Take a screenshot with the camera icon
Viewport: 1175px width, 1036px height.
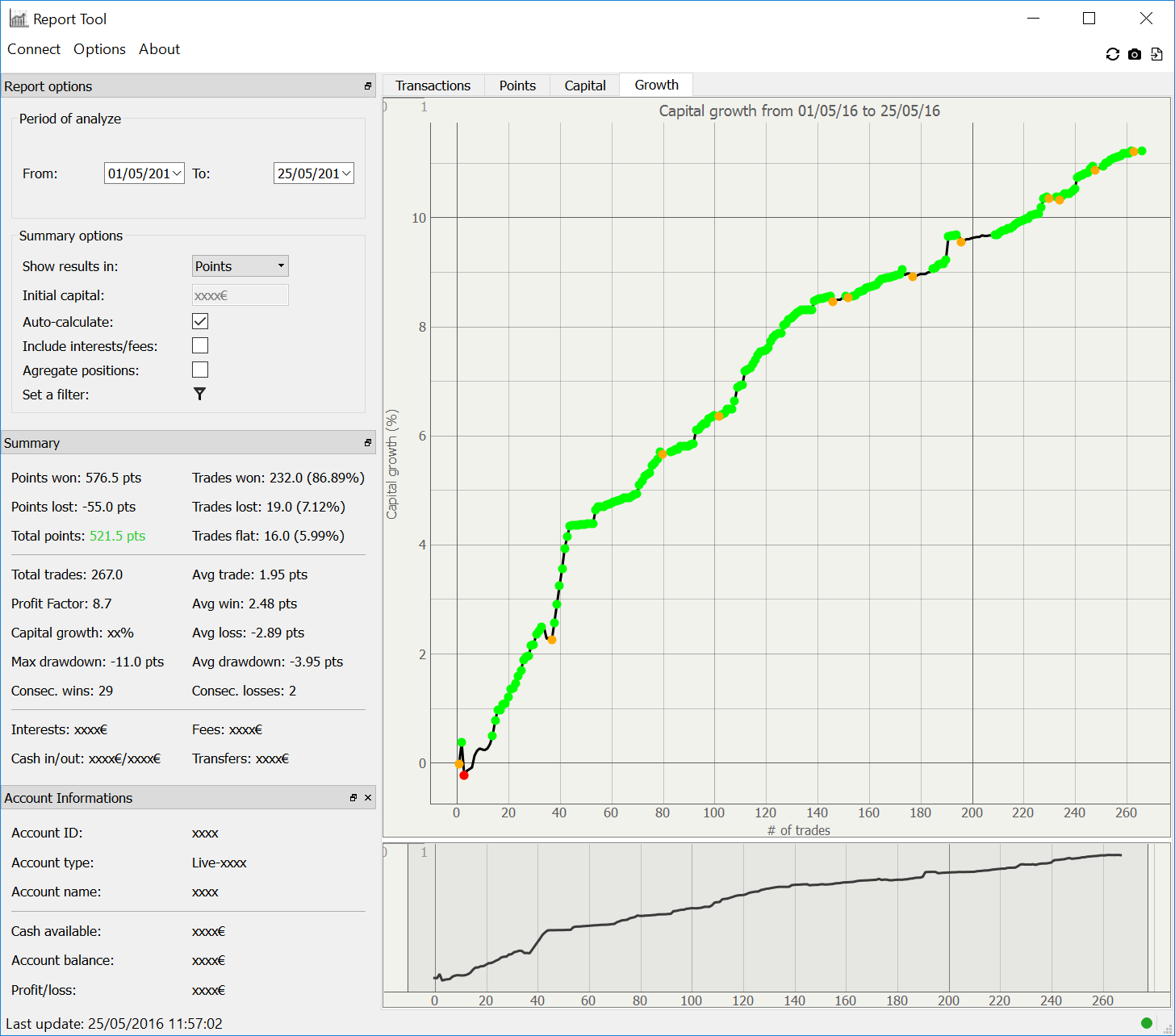click(1135, 54)
